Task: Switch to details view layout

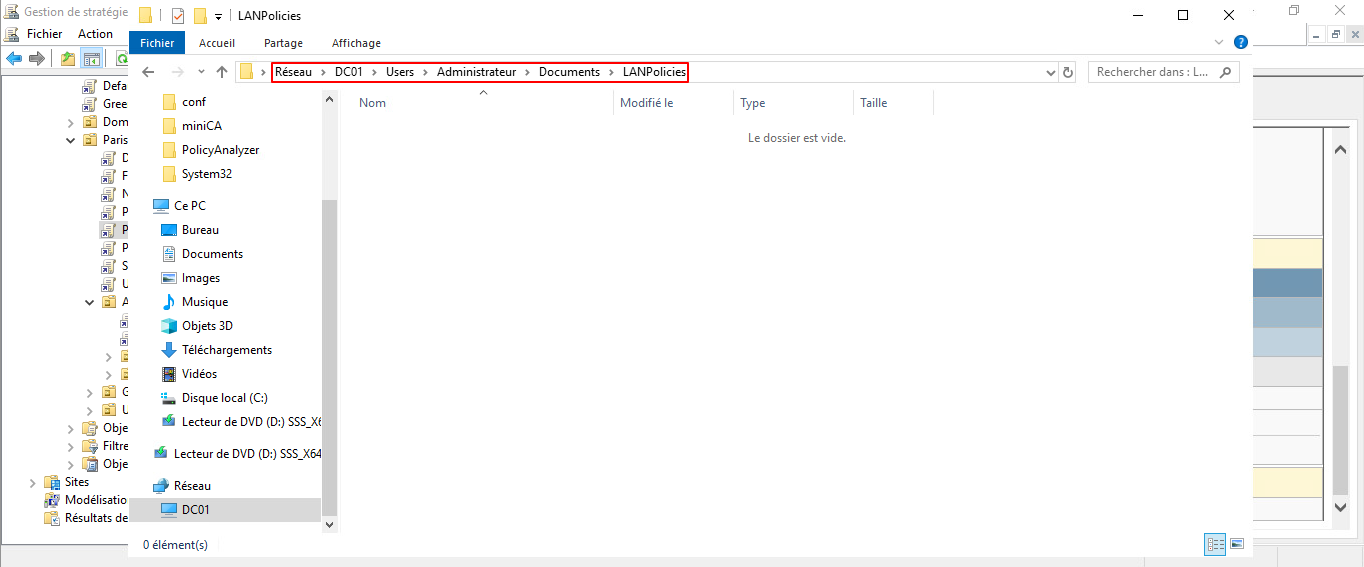Action: pos(1216,545)
